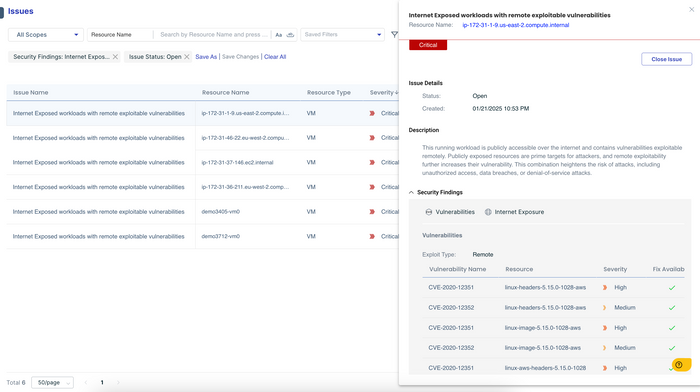This screenshot has height=392, width=700.
Task: Open CVE-2020-12351 for linux-headers-5.15.0-1028-aws
Action: pyautogui.click(x=451, y=288)
